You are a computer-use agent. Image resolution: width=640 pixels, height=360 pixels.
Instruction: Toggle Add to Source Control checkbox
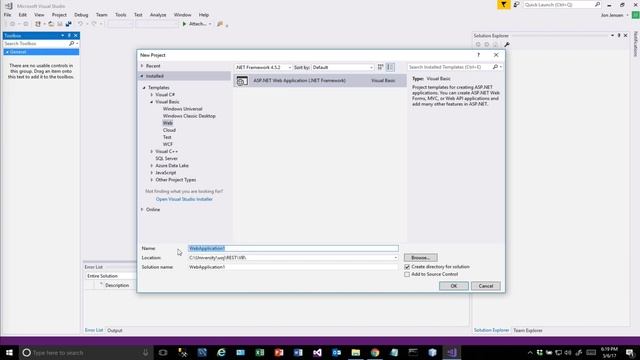click(407, 274)
